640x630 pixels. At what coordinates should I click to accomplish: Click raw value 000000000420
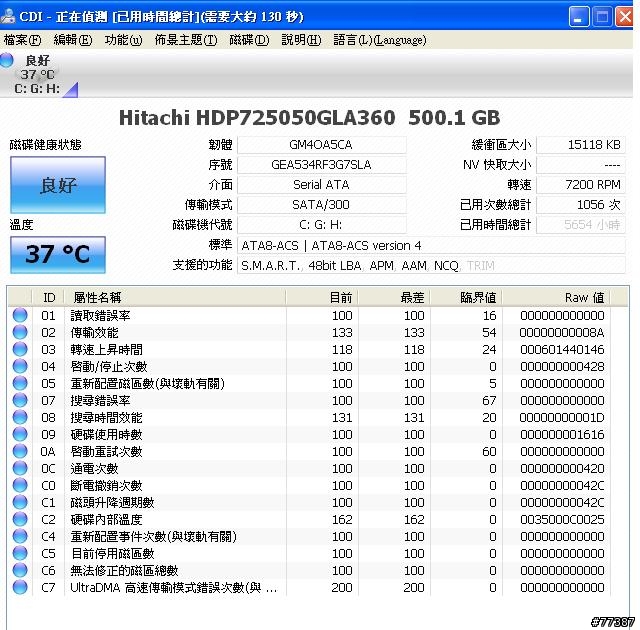[562, 468]
